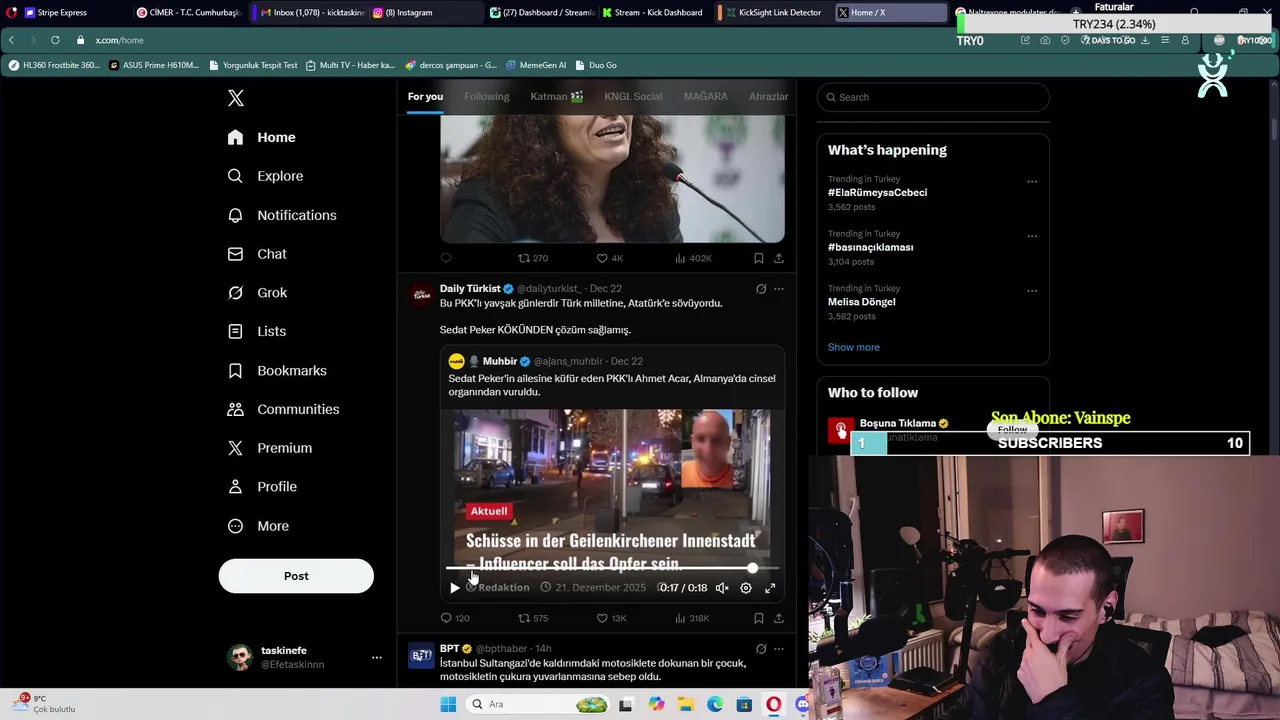This screenshot has width=1280, height=720.
Task: Open the Melisa Döngel trend
Action: (862, 302)
